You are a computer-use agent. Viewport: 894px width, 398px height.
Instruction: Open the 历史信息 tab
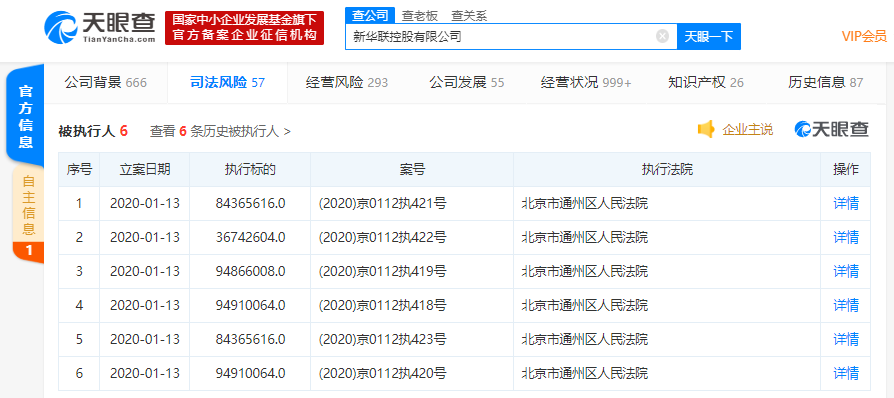coord(825,83)
